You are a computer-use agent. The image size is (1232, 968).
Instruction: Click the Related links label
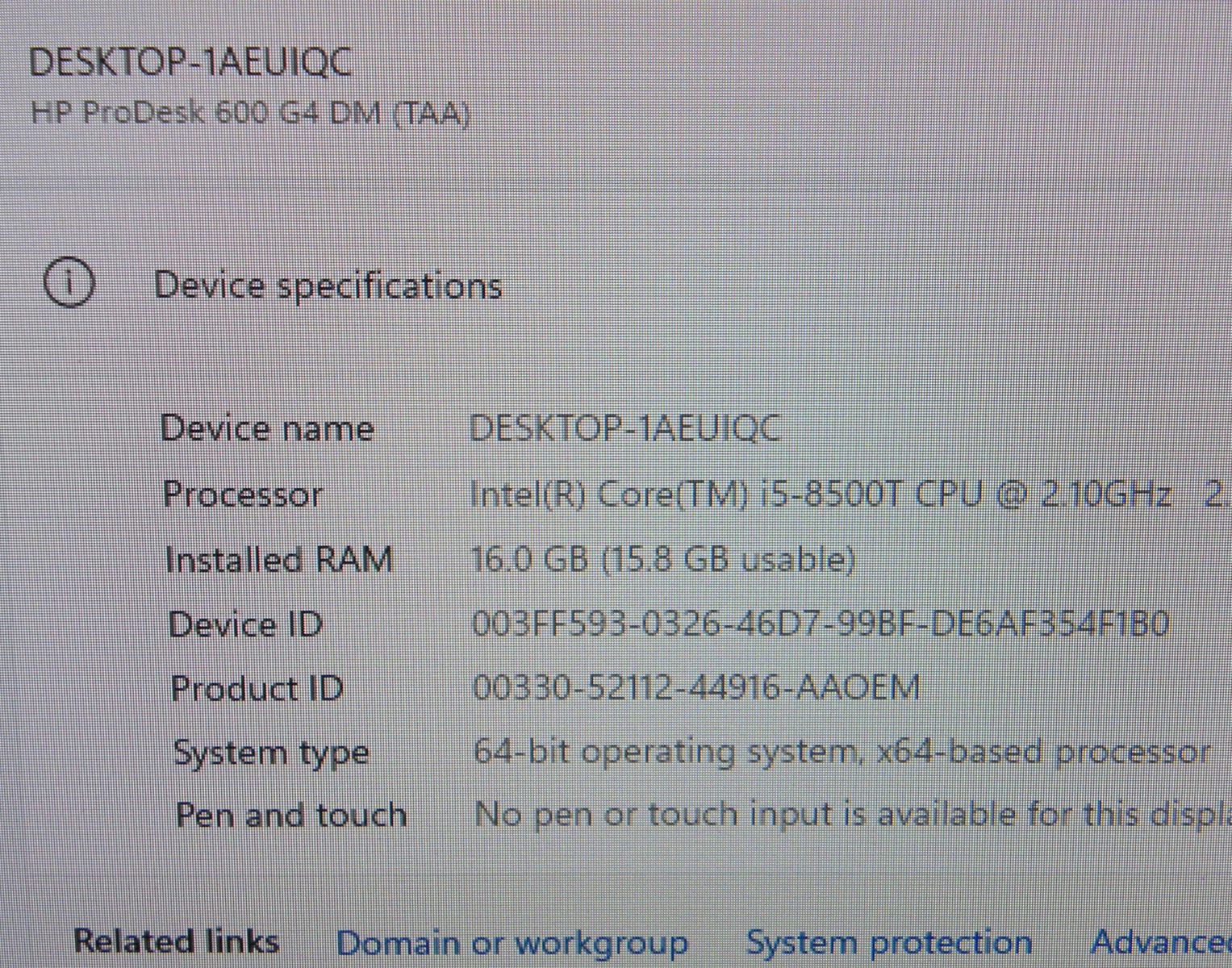pos(176,941)
